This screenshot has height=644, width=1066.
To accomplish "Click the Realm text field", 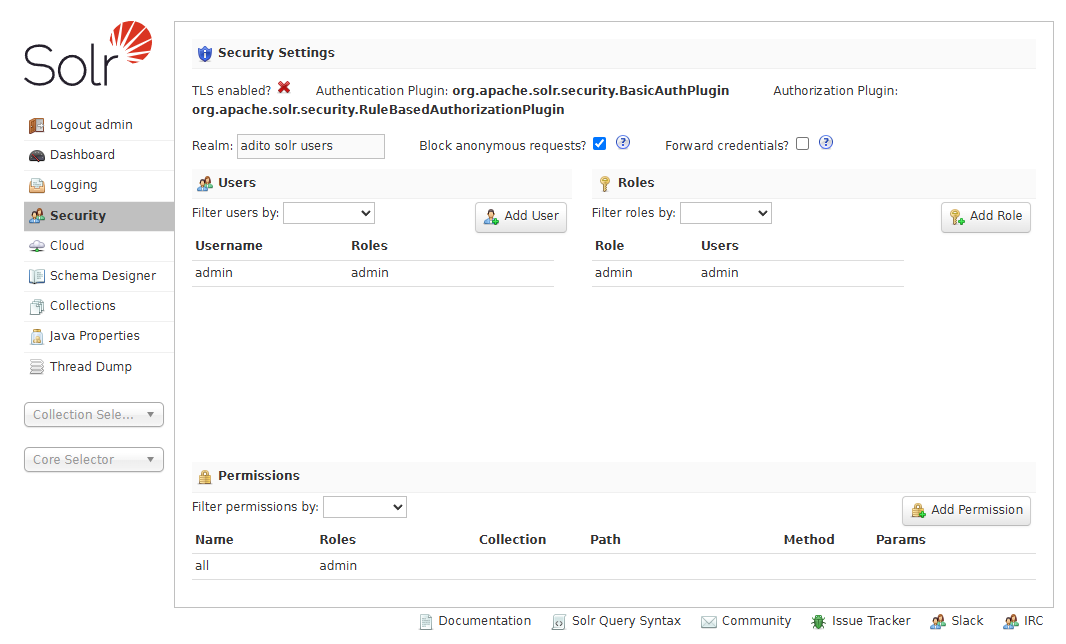I will click(x=310, y=146).
